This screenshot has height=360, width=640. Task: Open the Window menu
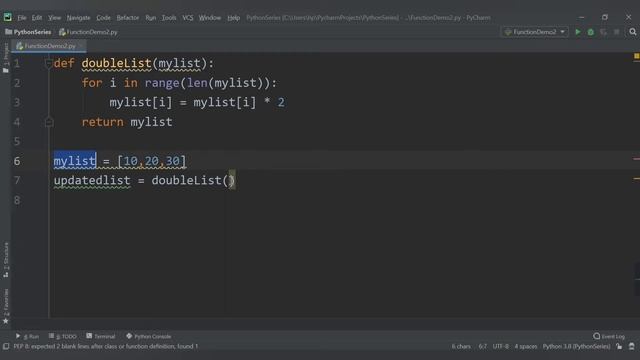click(210, 18)
